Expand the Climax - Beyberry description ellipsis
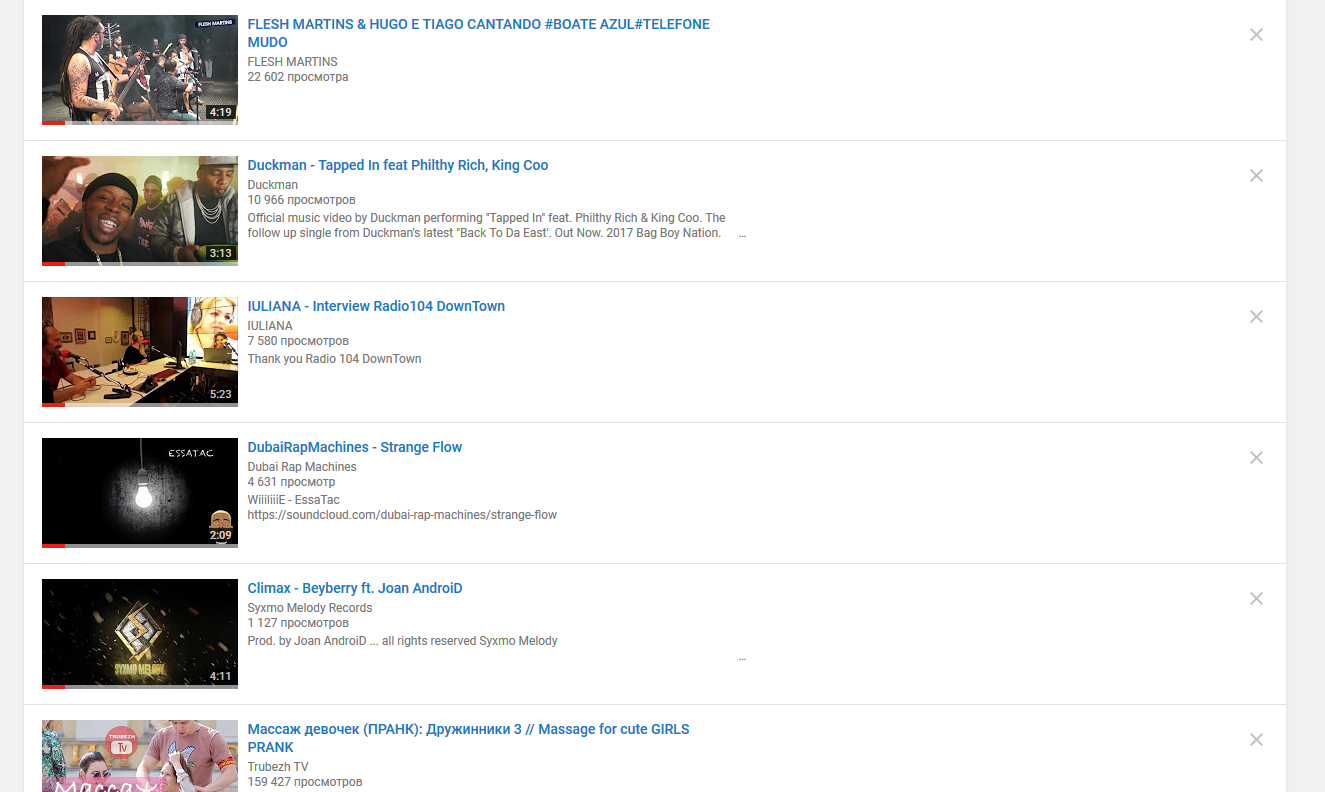 [x=742, y=659]
